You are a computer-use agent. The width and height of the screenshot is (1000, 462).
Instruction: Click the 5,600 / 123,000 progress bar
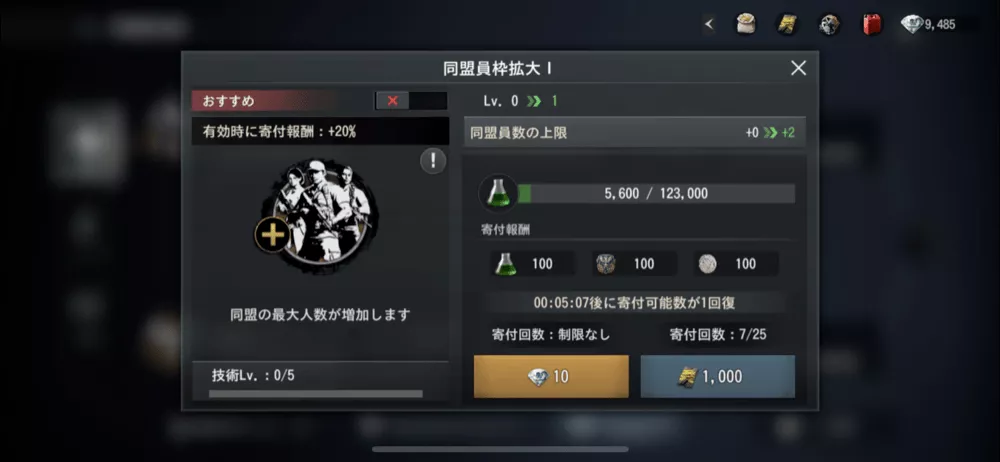656,194
